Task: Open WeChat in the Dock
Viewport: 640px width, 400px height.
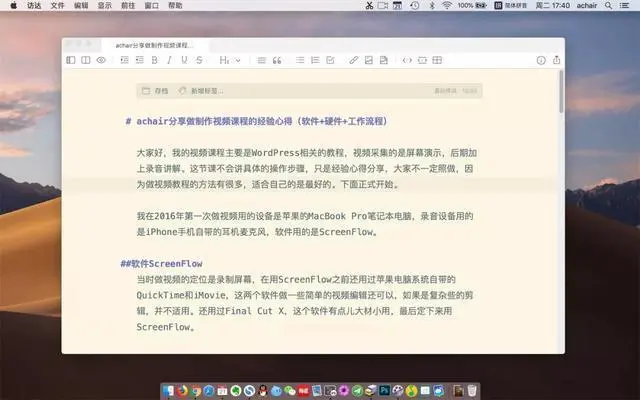Action: 290,391
